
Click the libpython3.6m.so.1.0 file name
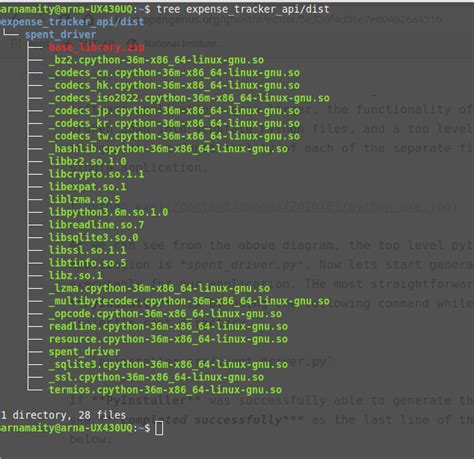coord(108,212)
